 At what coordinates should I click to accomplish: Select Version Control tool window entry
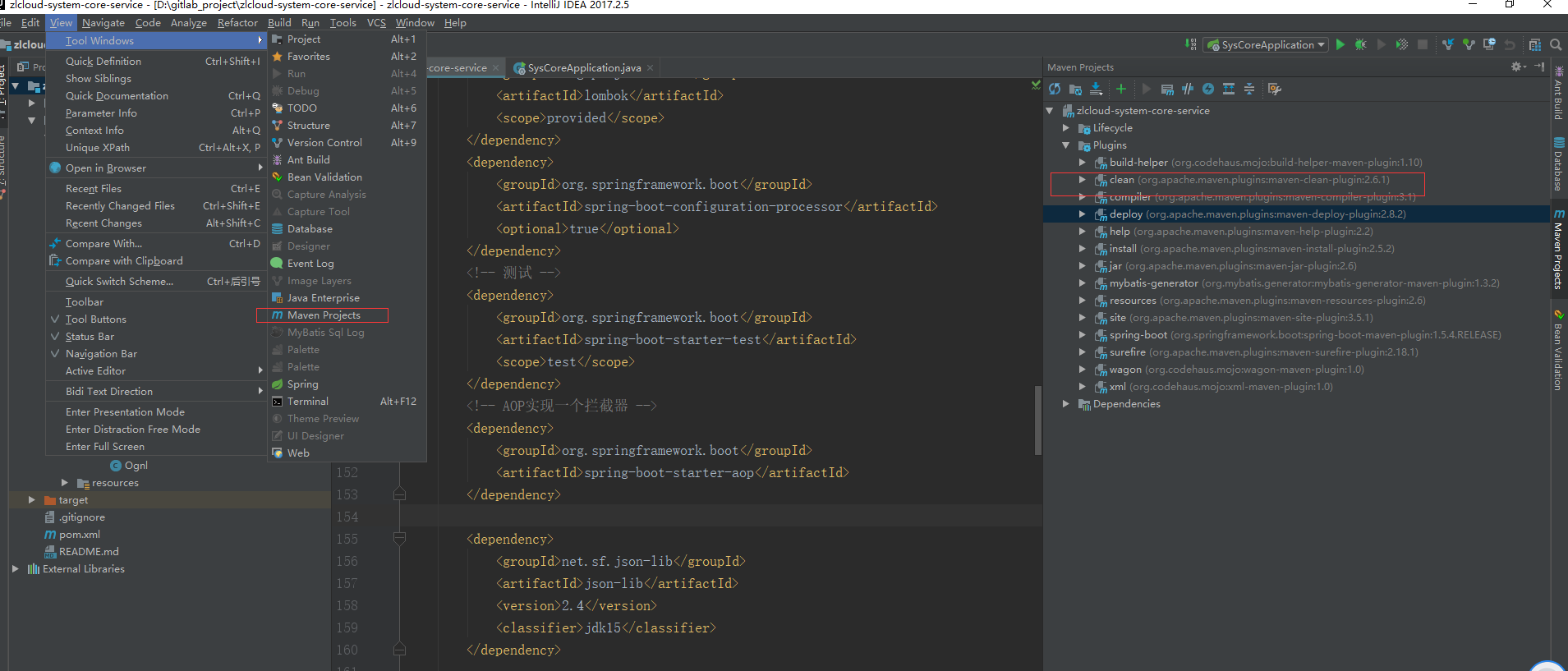[x=347, y=143]
